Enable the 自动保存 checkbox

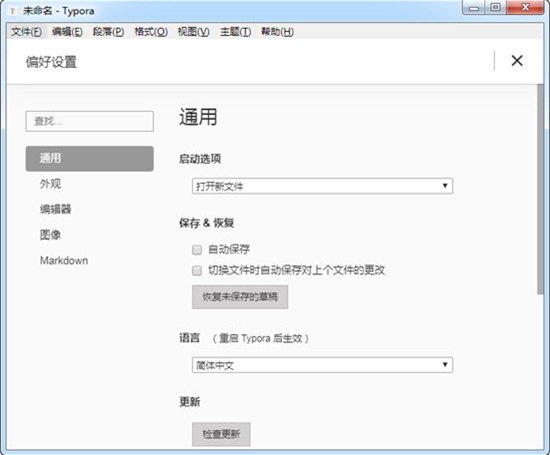tap(197, 249)
